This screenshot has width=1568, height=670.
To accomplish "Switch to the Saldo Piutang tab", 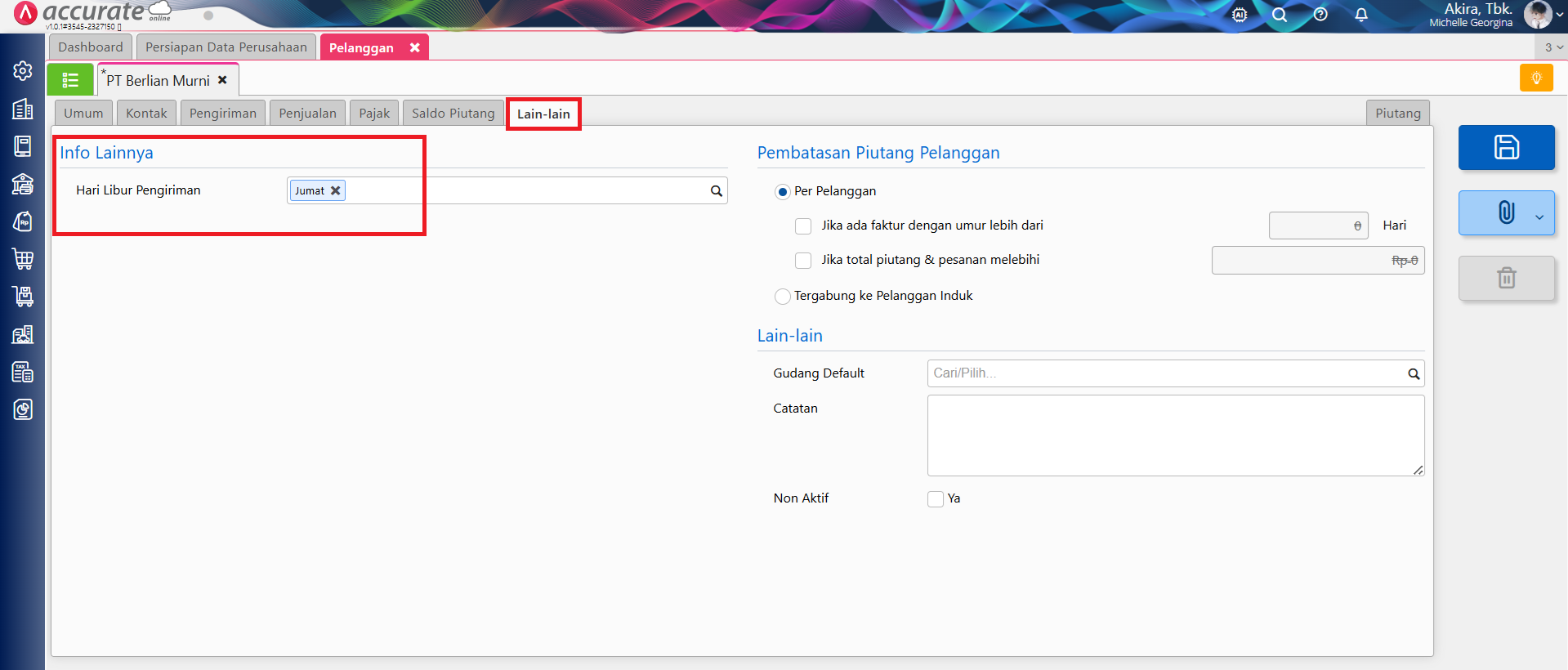I will 453,114.
